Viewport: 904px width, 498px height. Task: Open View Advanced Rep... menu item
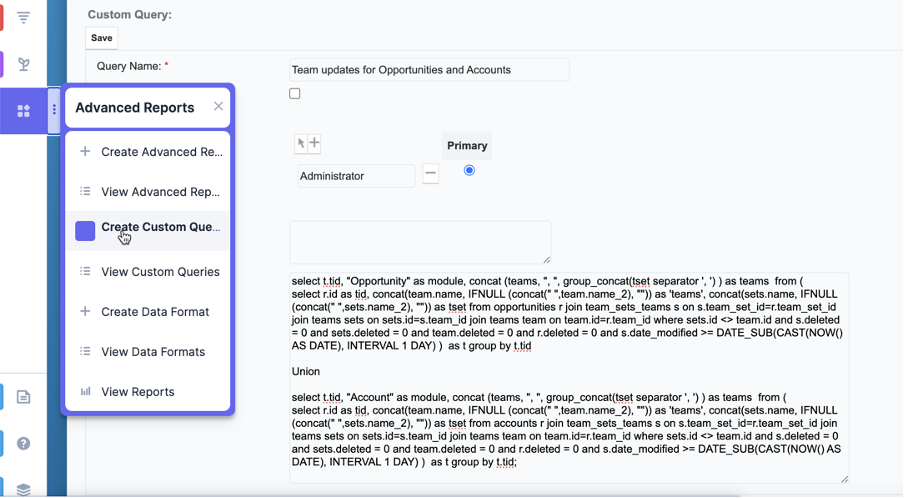point(148,192)
